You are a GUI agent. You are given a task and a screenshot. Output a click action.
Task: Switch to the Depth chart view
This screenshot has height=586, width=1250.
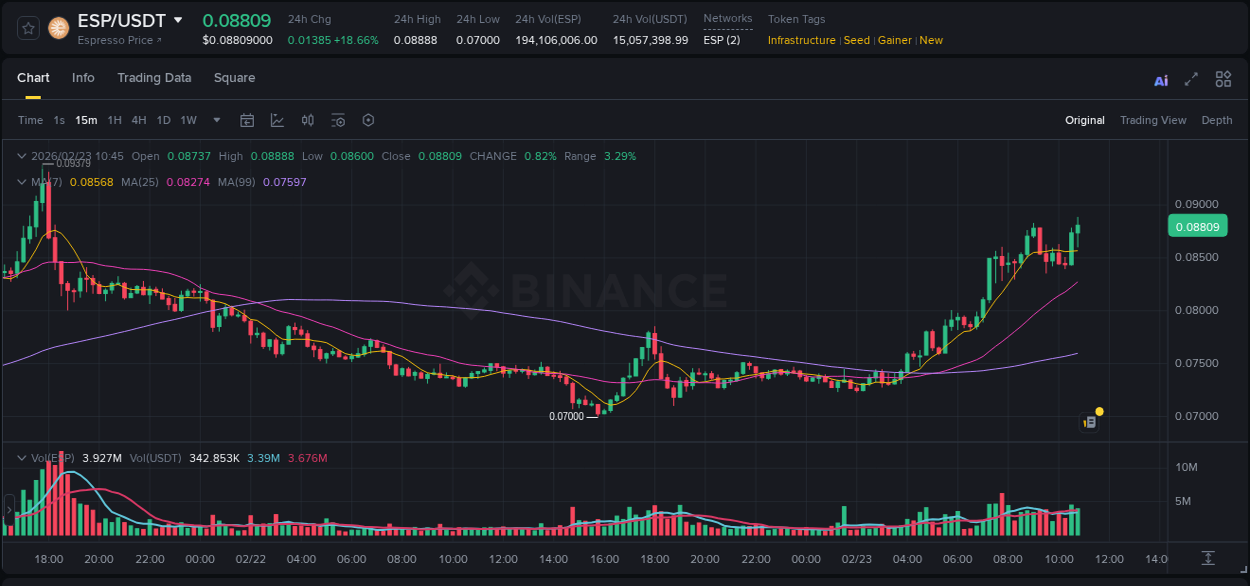click(x=1217, y=120)
